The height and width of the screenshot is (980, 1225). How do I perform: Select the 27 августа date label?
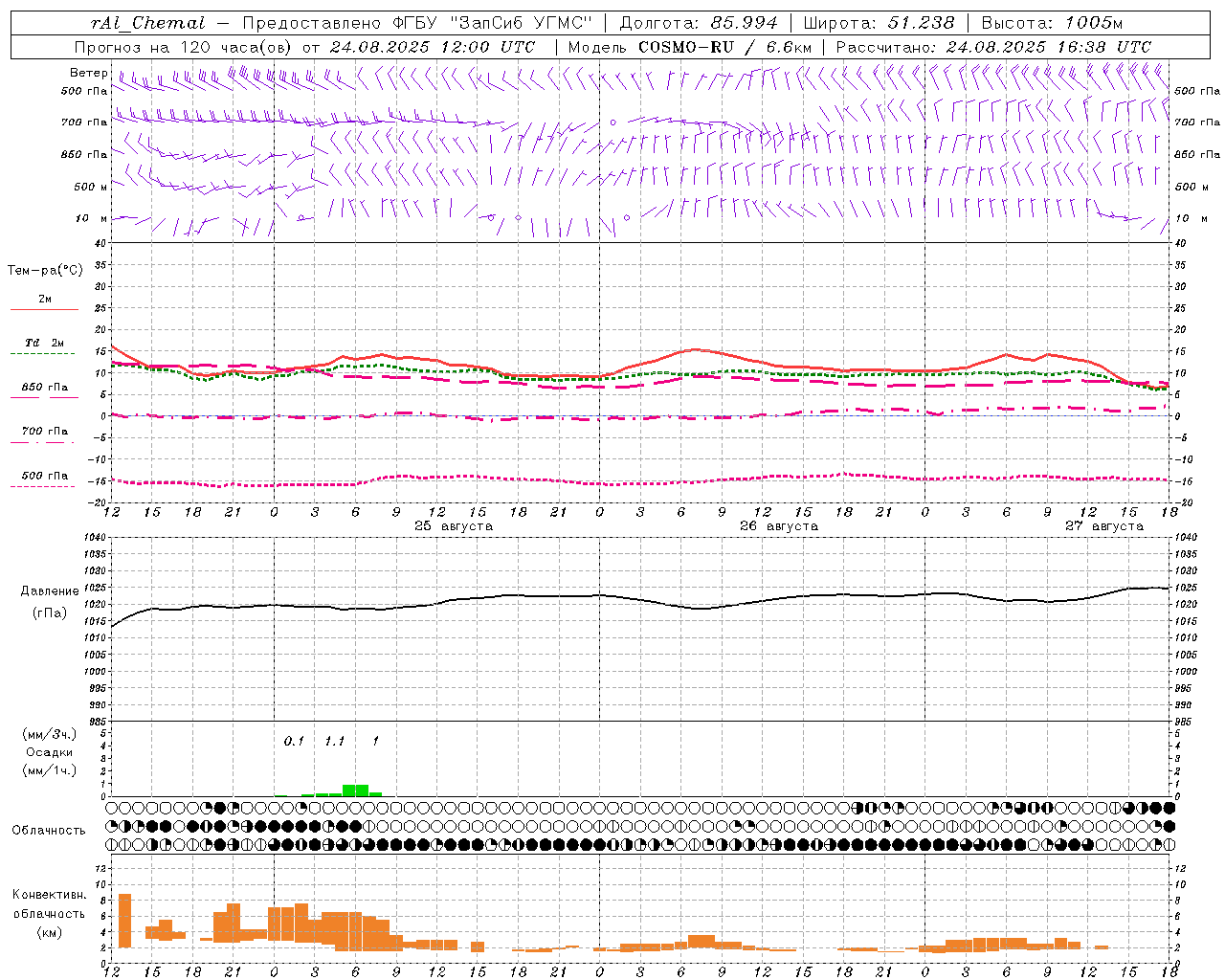[x=1104, y=526]
